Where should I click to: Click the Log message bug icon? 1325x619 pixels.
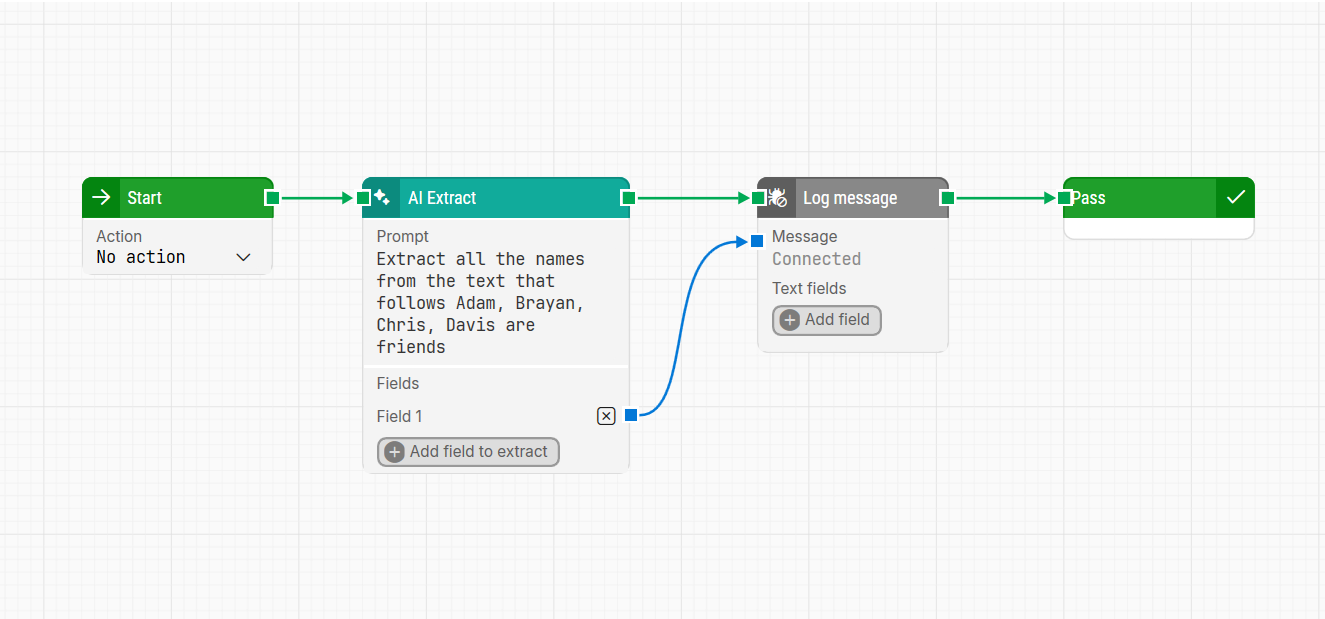(777, 198)
